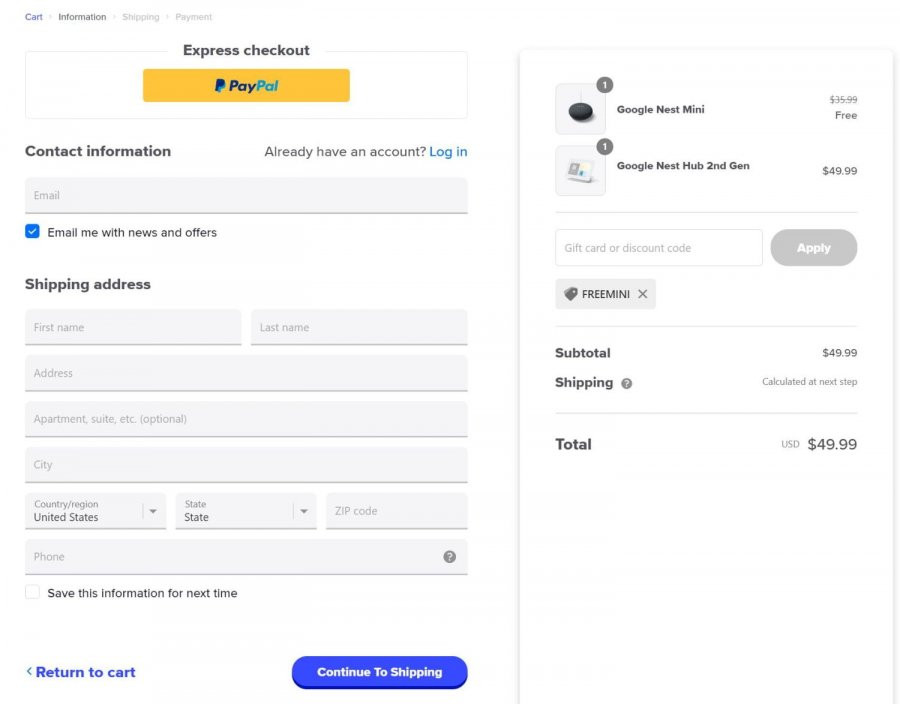Open the State dropdown
Image resolution: width=900 pixels, height=704 pixels.
click(246, 511)
